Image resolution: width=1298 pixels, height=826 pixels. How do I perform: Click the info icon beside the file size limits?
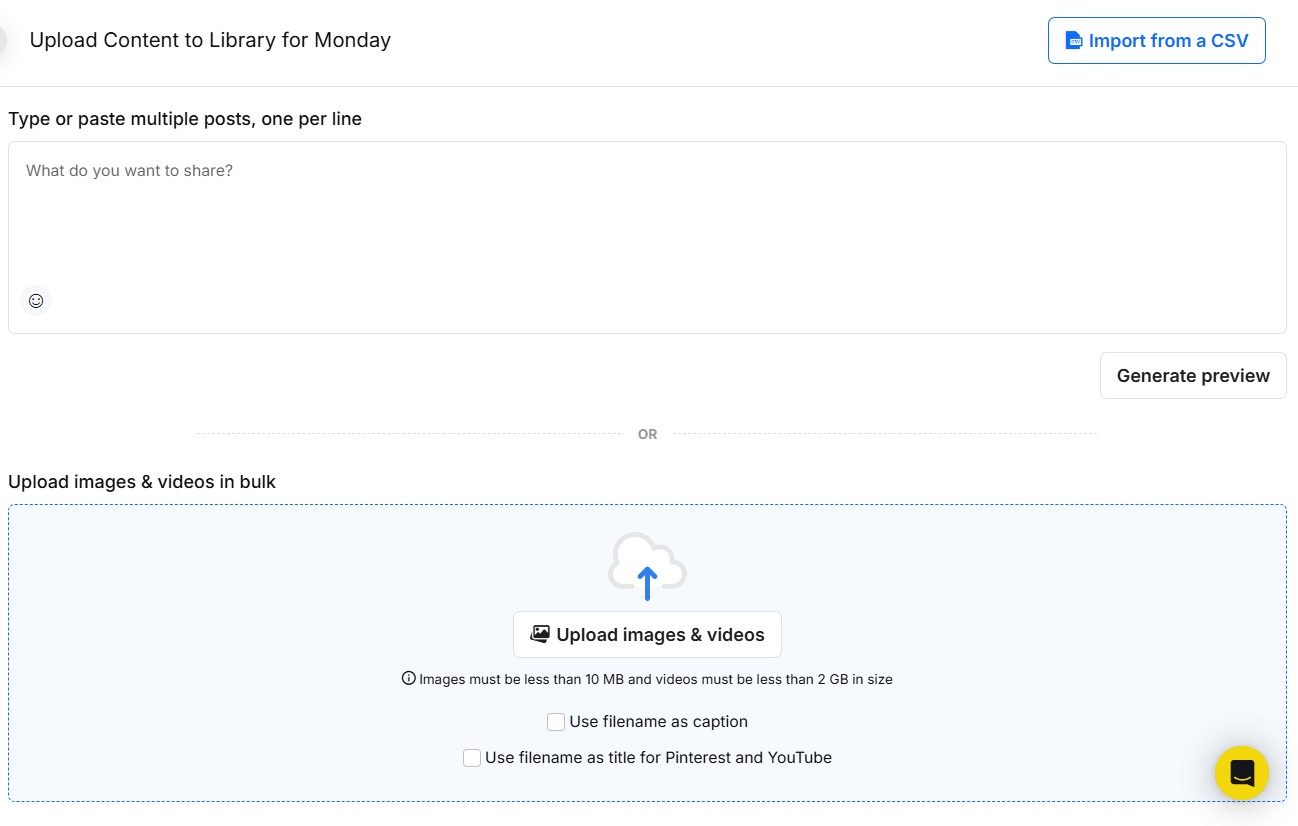pos(408,678)
